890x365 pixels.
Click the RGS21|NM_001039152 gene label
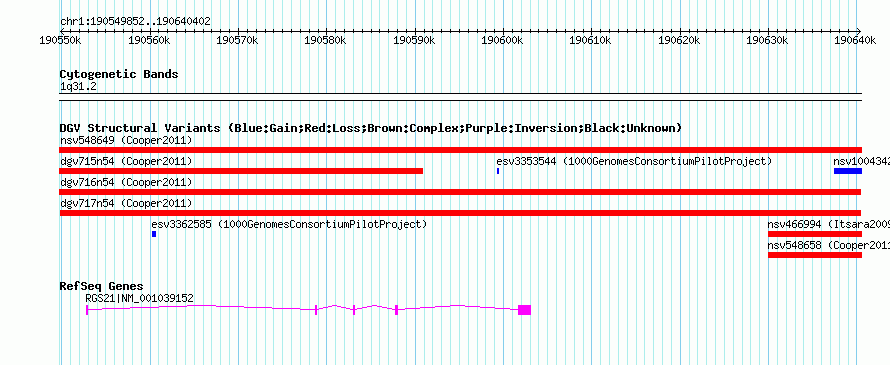(x=140, y=298)
